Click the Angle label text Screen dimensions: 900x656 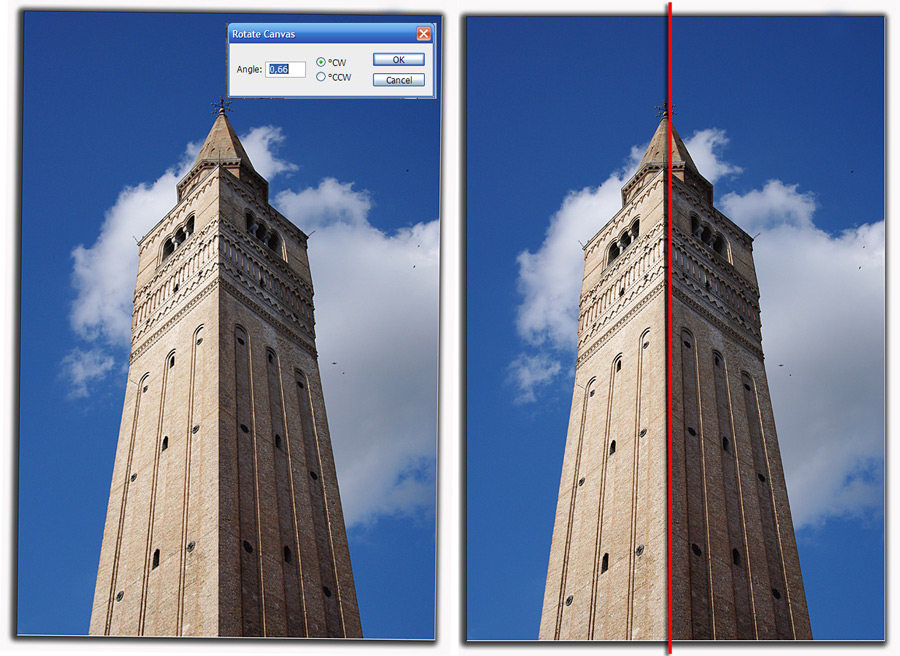click(x=248, y=70)
